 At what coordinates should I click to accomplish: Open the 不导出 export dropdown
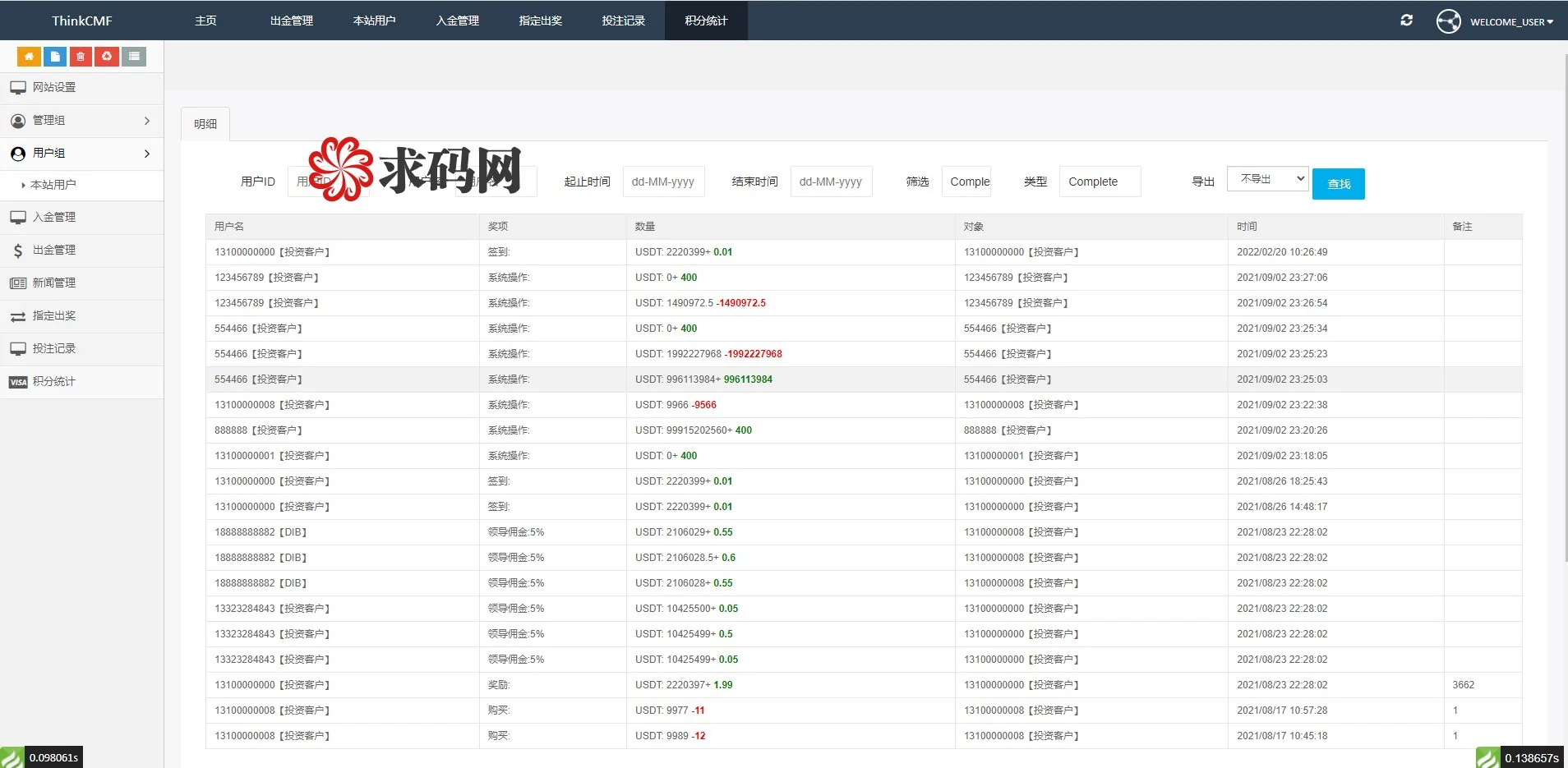[x=1266, y=179]
